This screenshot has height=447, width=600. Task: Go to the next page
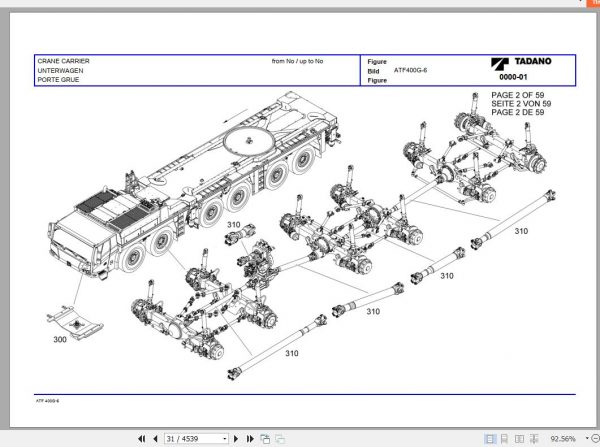tap(236, 439)
